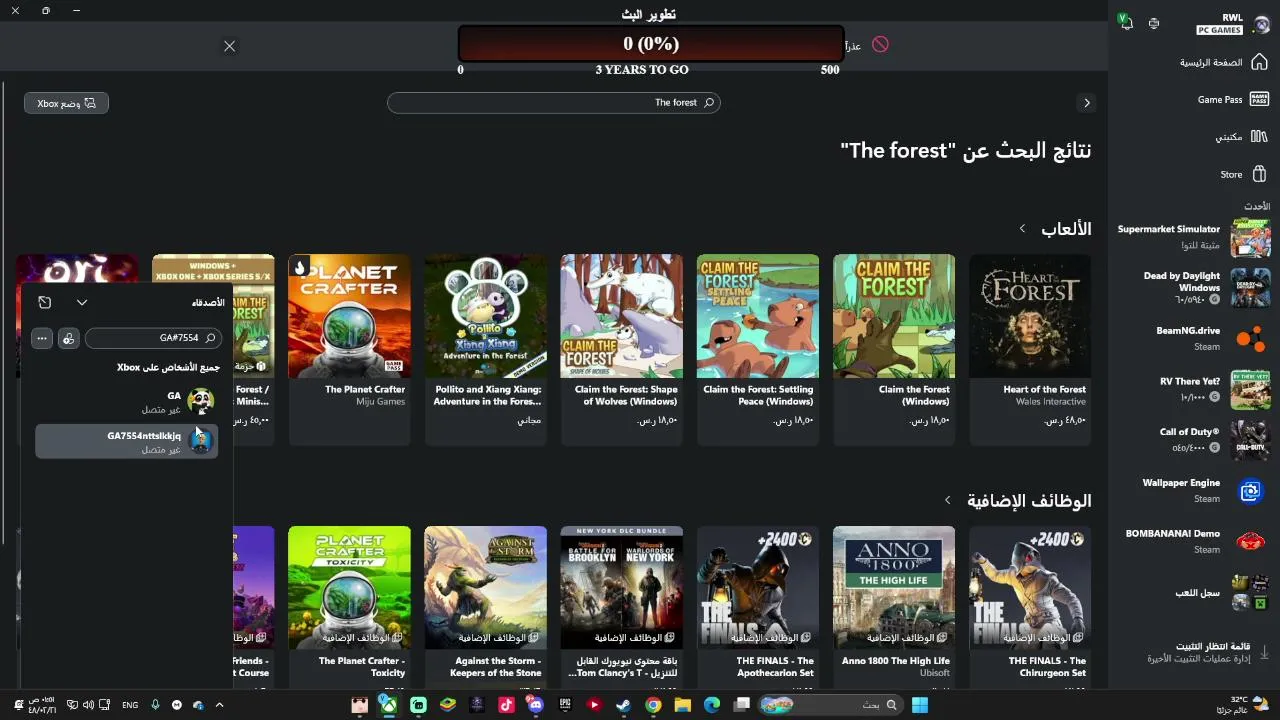The height and width of the screenshot is (720, 1280).
Task: Open the install queue label in sidebar
Action: (1198, 652)
